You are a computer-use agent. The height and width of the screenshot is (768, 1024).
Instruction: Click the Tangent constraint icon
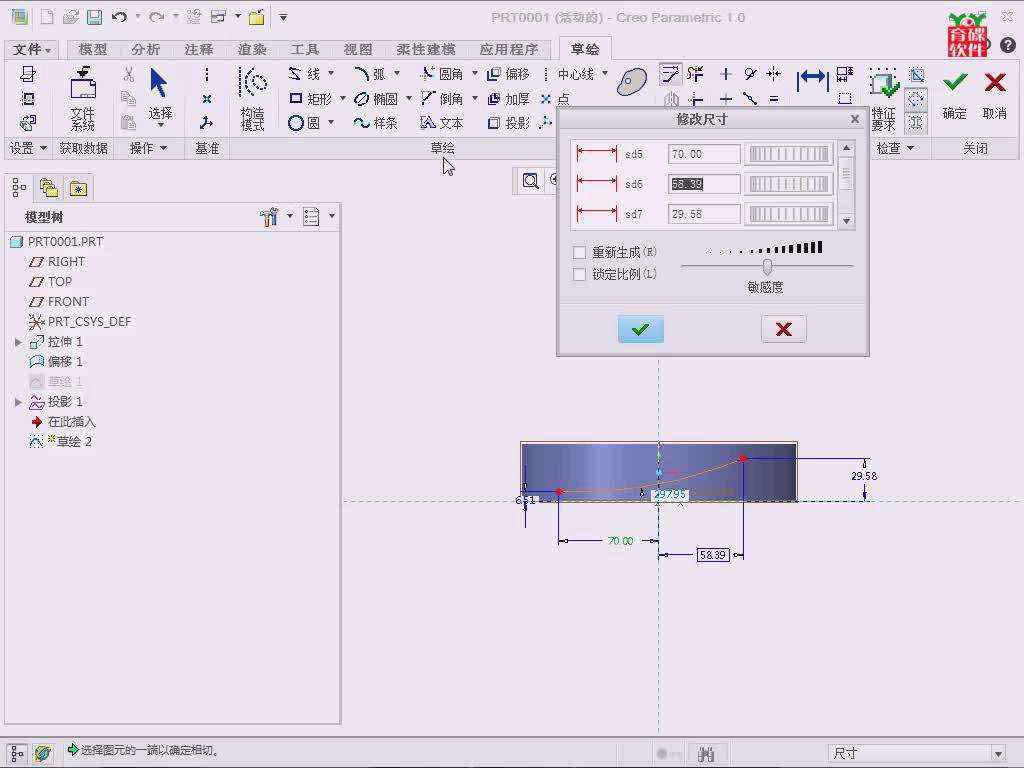pos(750,74)
